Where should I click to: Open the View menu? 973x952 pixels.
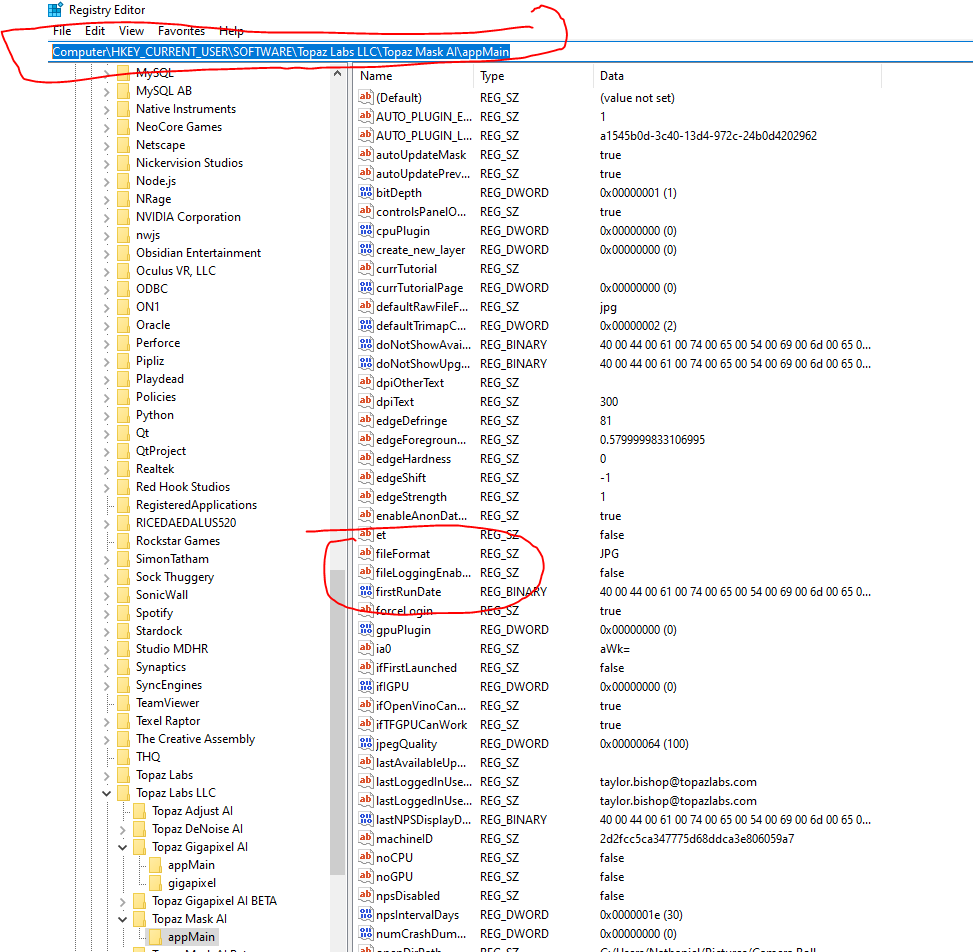(x=131, y=31)
